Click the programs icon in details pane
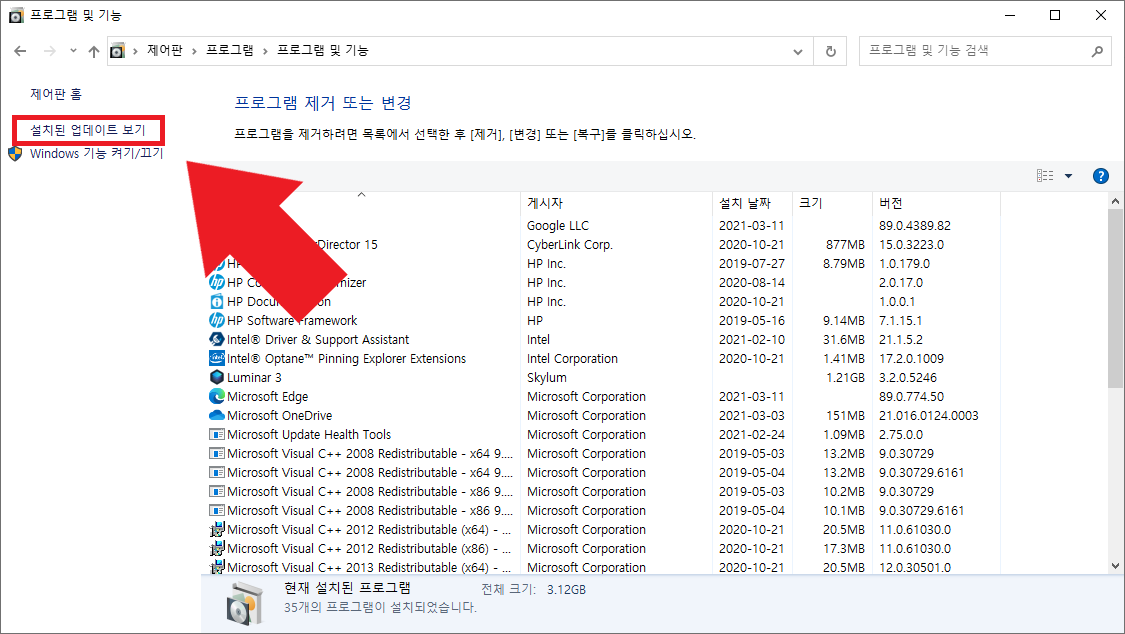Viewport: 1125px width, 634px height. [245, 604]
